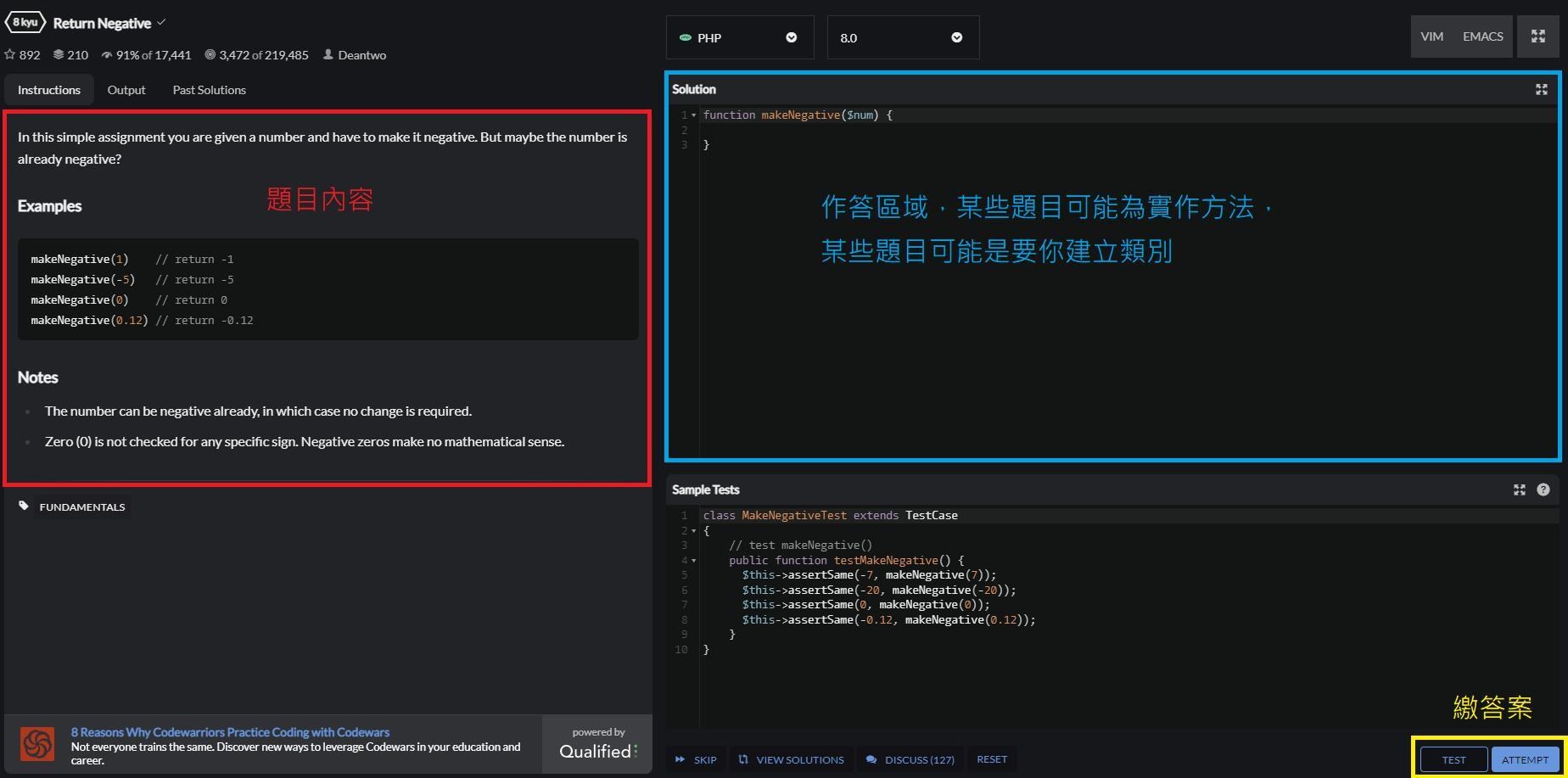Image resolution: width=1568 pixels, height=778 pixels.
Task: Open the Discuss chat bubble icon
Action: [871, 759]
